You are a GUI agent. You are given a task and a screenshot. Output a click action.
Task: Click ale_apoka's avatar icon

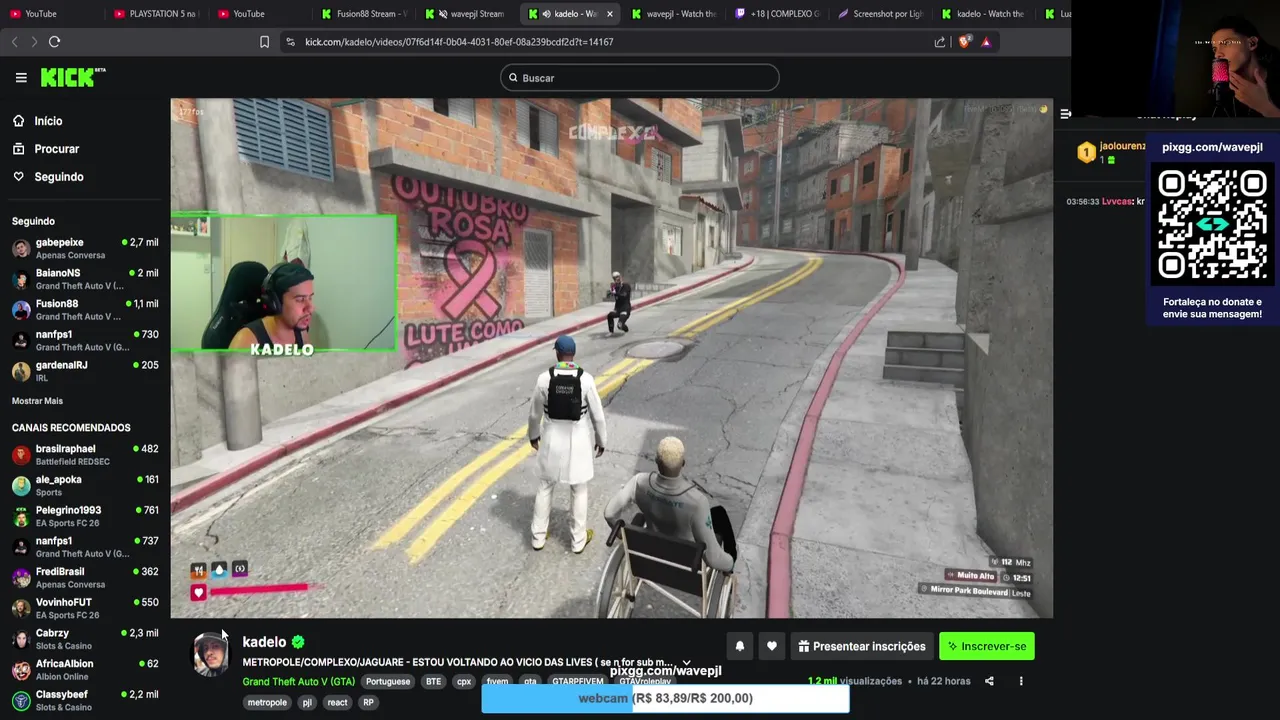pos(21,486)
